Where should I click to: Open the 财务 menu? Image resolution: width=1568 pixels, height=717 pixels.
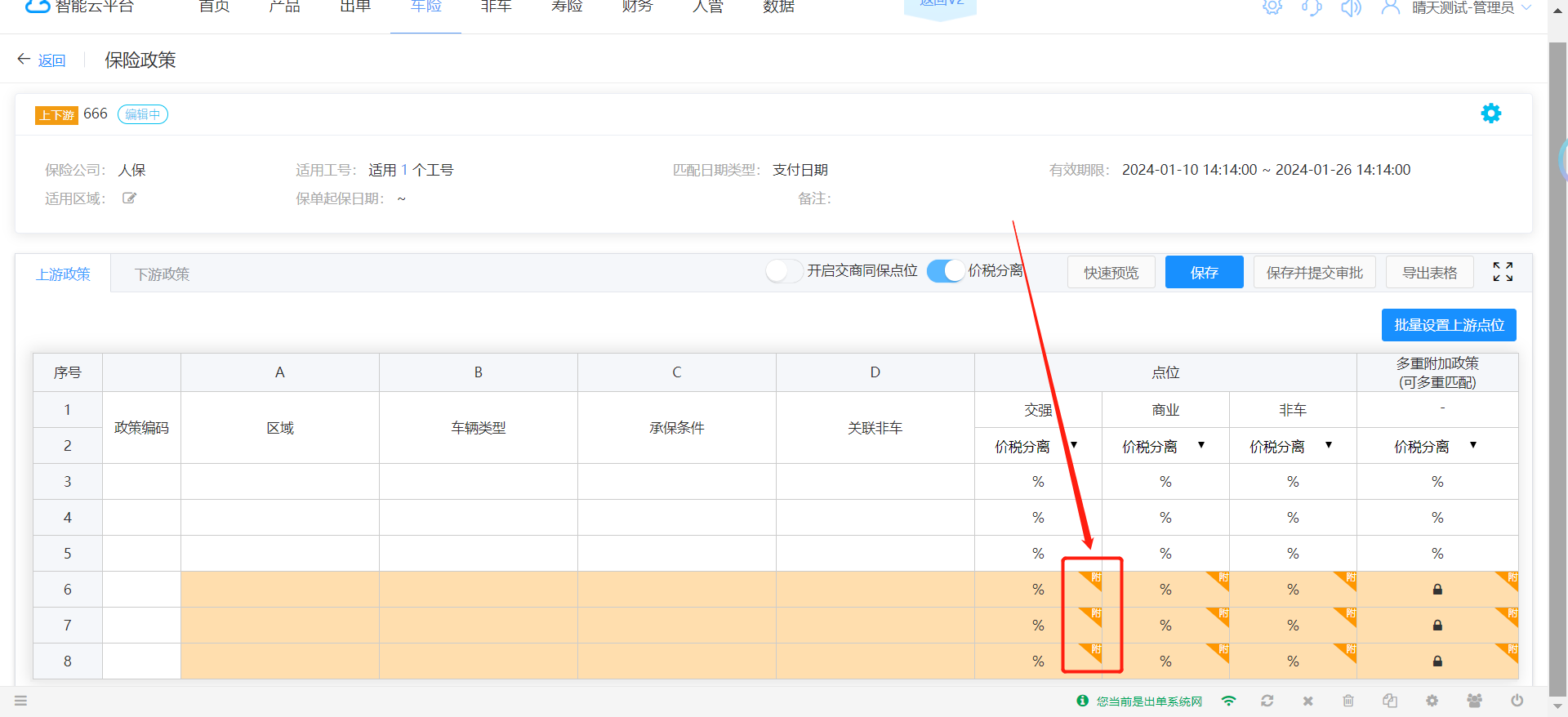[x=637, y=7]
